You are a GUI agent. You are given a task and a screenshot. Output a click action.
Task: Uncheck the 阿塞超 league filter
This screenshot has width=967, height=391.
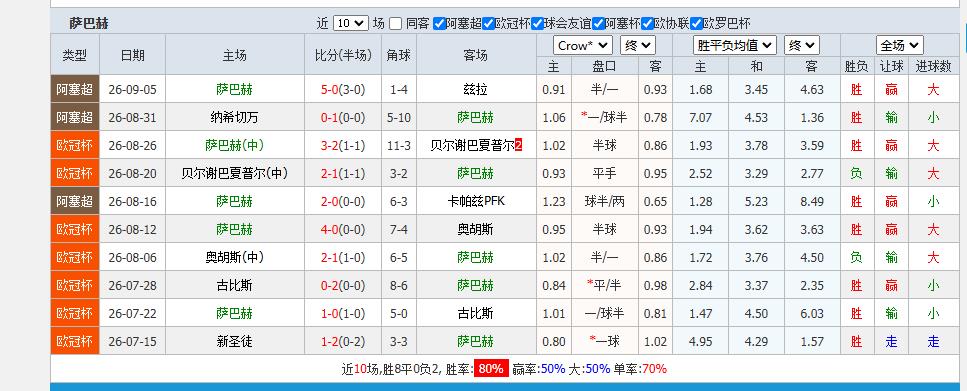pyautogui.click(x=439, y=23)
